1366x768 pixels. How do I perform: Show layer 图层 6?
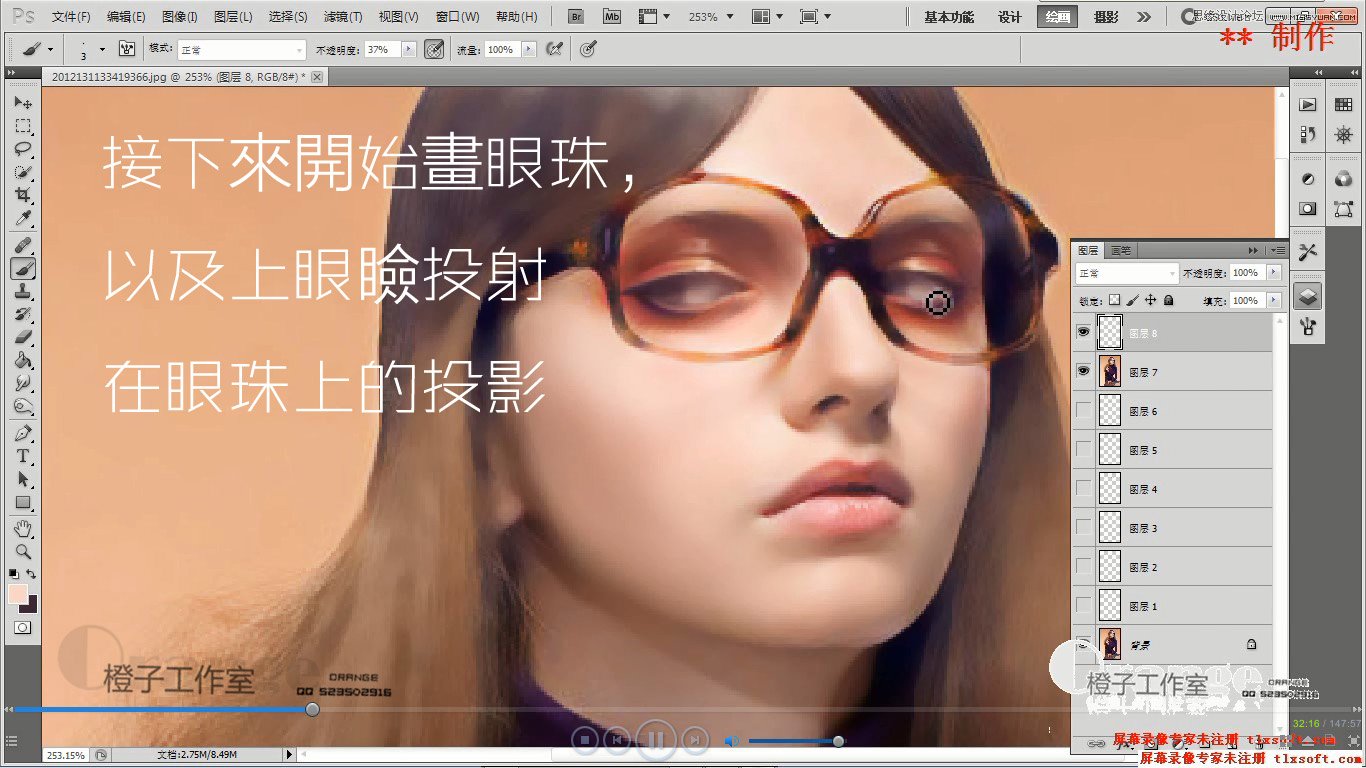pyautogui.click(x=1083, y=411)
